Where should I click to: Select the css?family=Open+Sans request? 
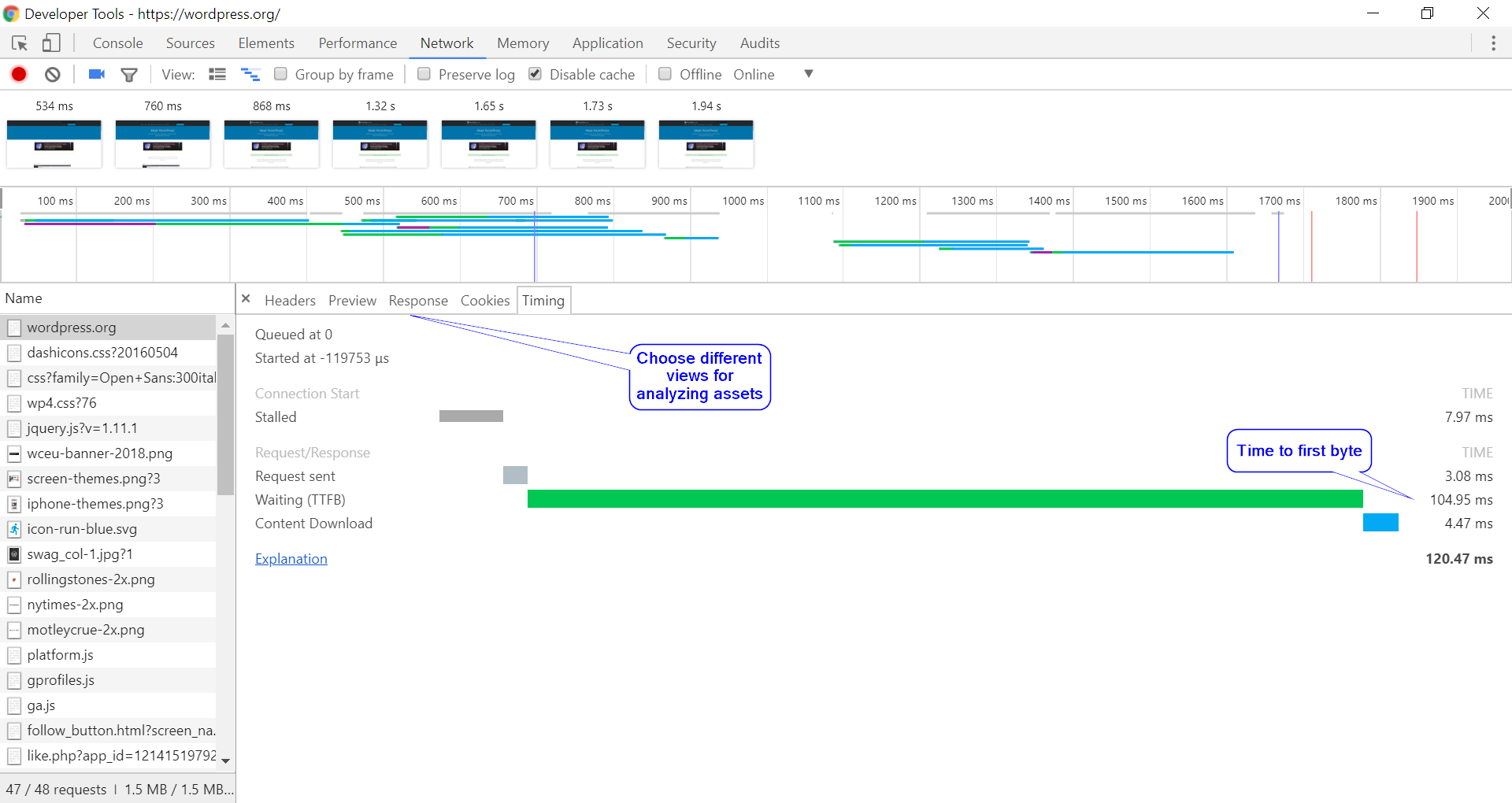click(x=109, y=378)
